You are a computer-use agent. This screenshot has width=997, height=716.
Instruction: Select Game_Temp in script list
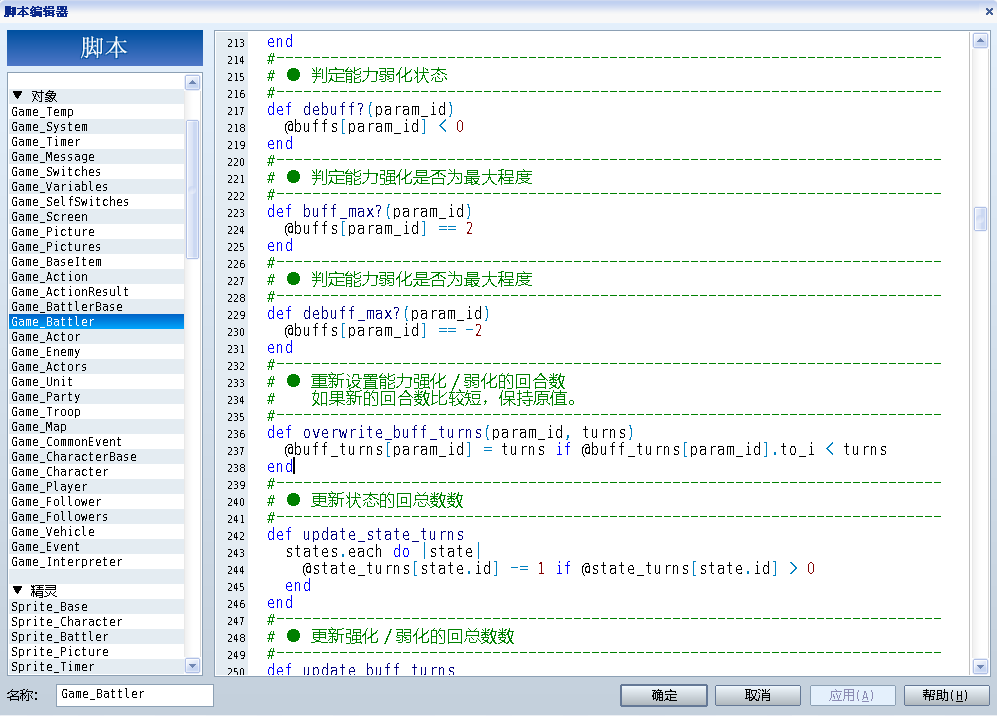click(97, 112)
